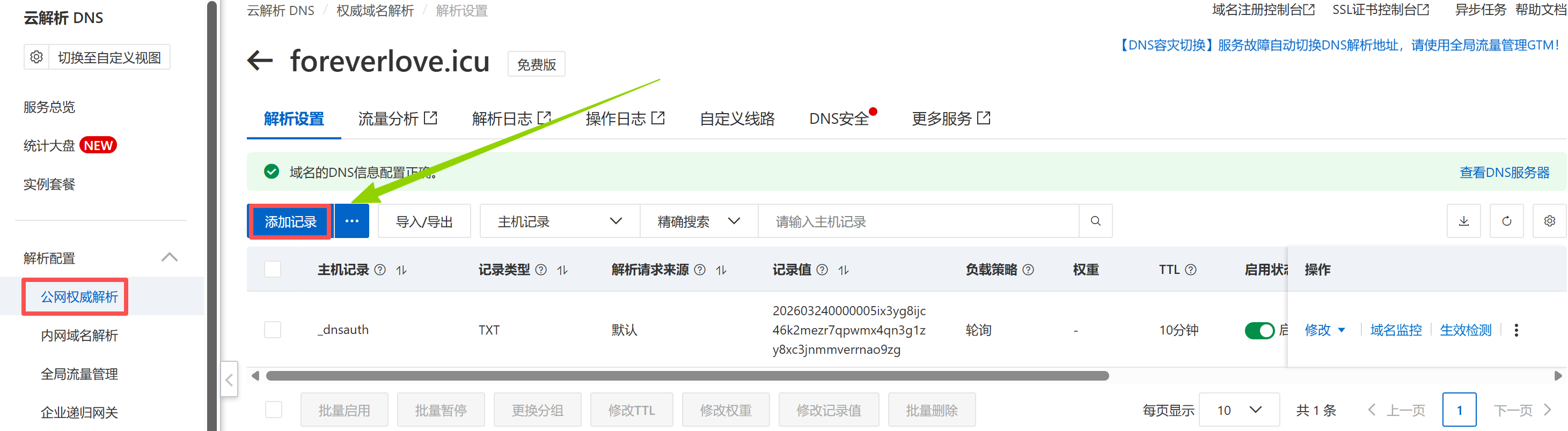The height and width of the screenshot is (431, 1568).
Task: Open the per-page count dropdown showing 10
Action: point(1239,410)
